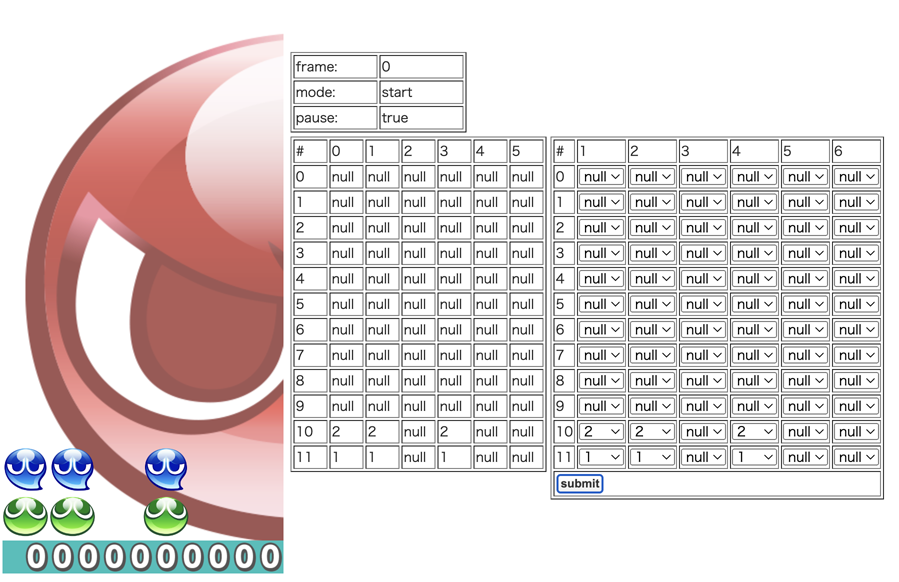Open dropdown at row 11 column 2

(x=652, y=457)
